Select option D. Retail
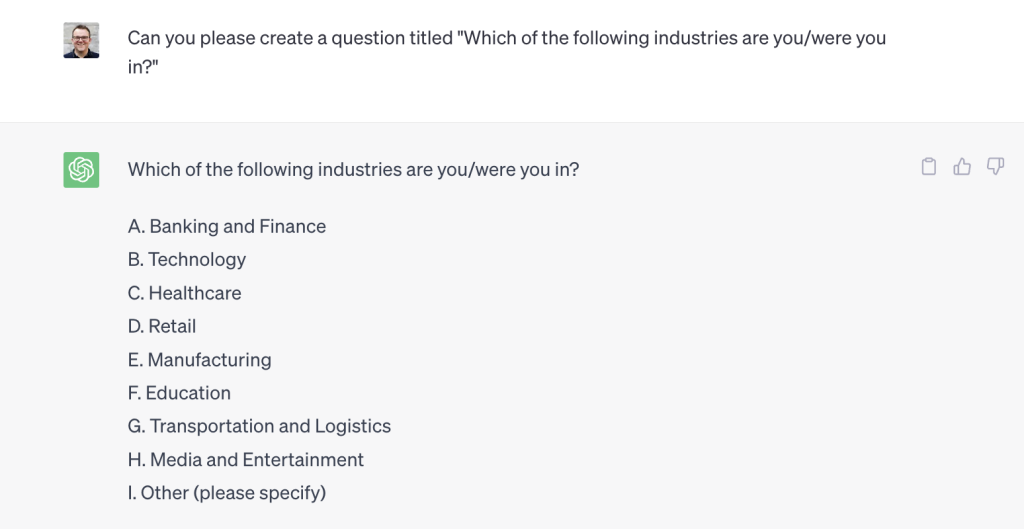 click(x=162, y=327)
